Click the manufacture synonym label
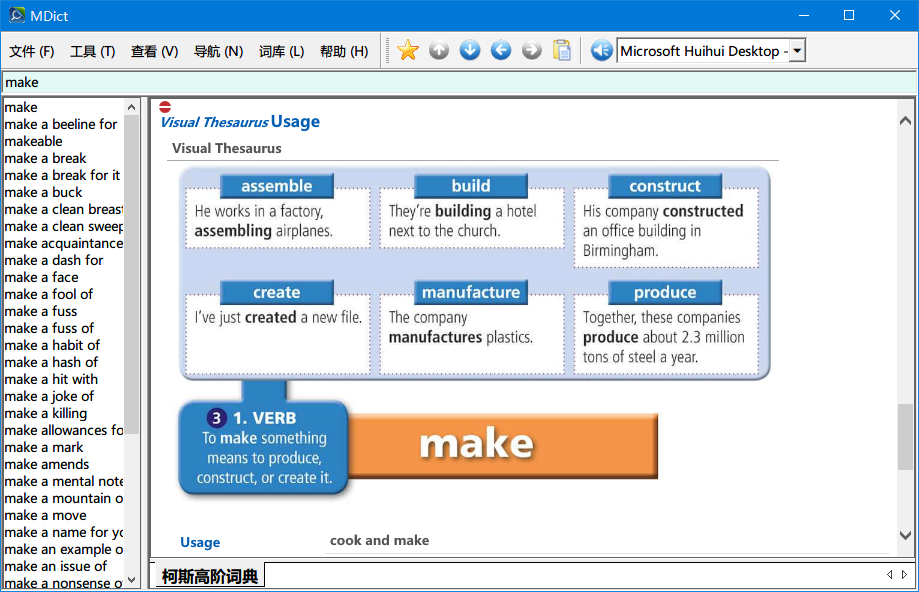Image resolution: width=919 pixels, height=592 pixels. click(471, 292)
